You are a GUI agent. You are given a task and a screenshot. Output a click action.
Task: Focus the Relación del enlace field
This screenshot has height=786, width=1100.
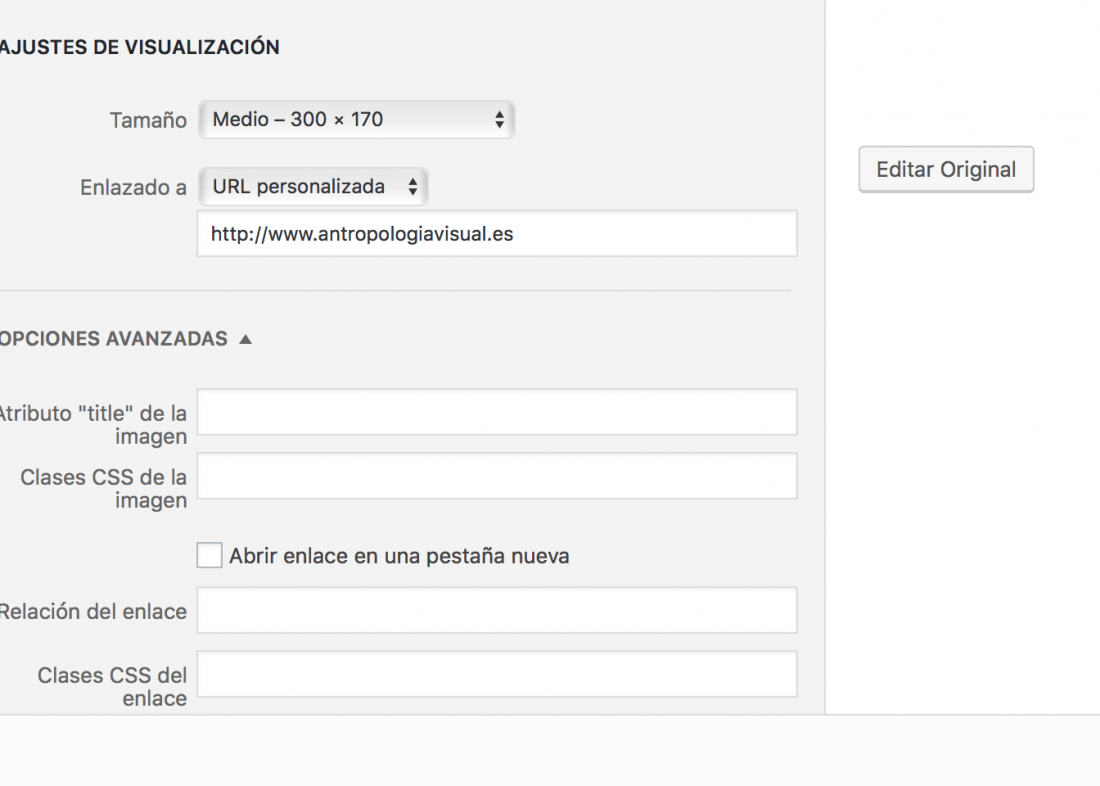point(497,610)
